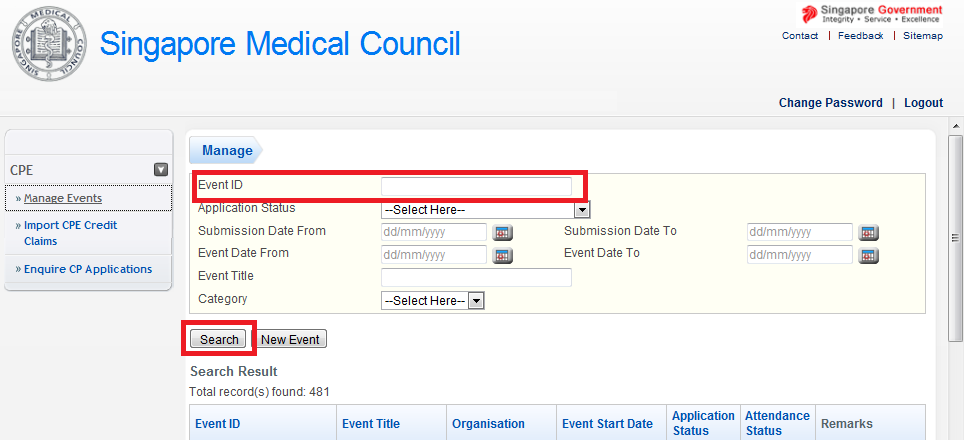The width and height of the screenshot is (964, 440).
Task: Click the Logout link
Action: [x=923, y=103]
